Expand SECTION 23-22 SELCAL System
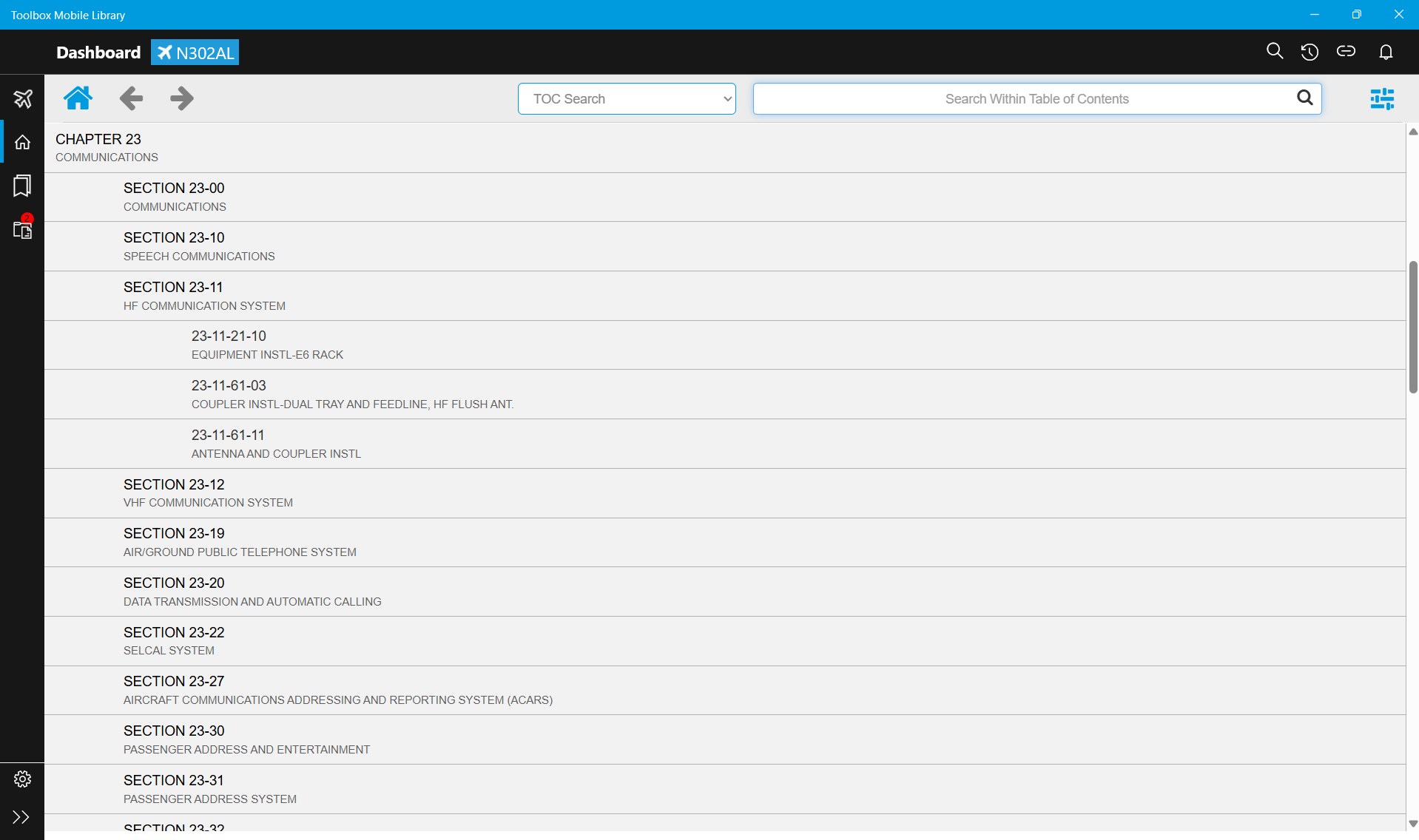 coord(725,641)
